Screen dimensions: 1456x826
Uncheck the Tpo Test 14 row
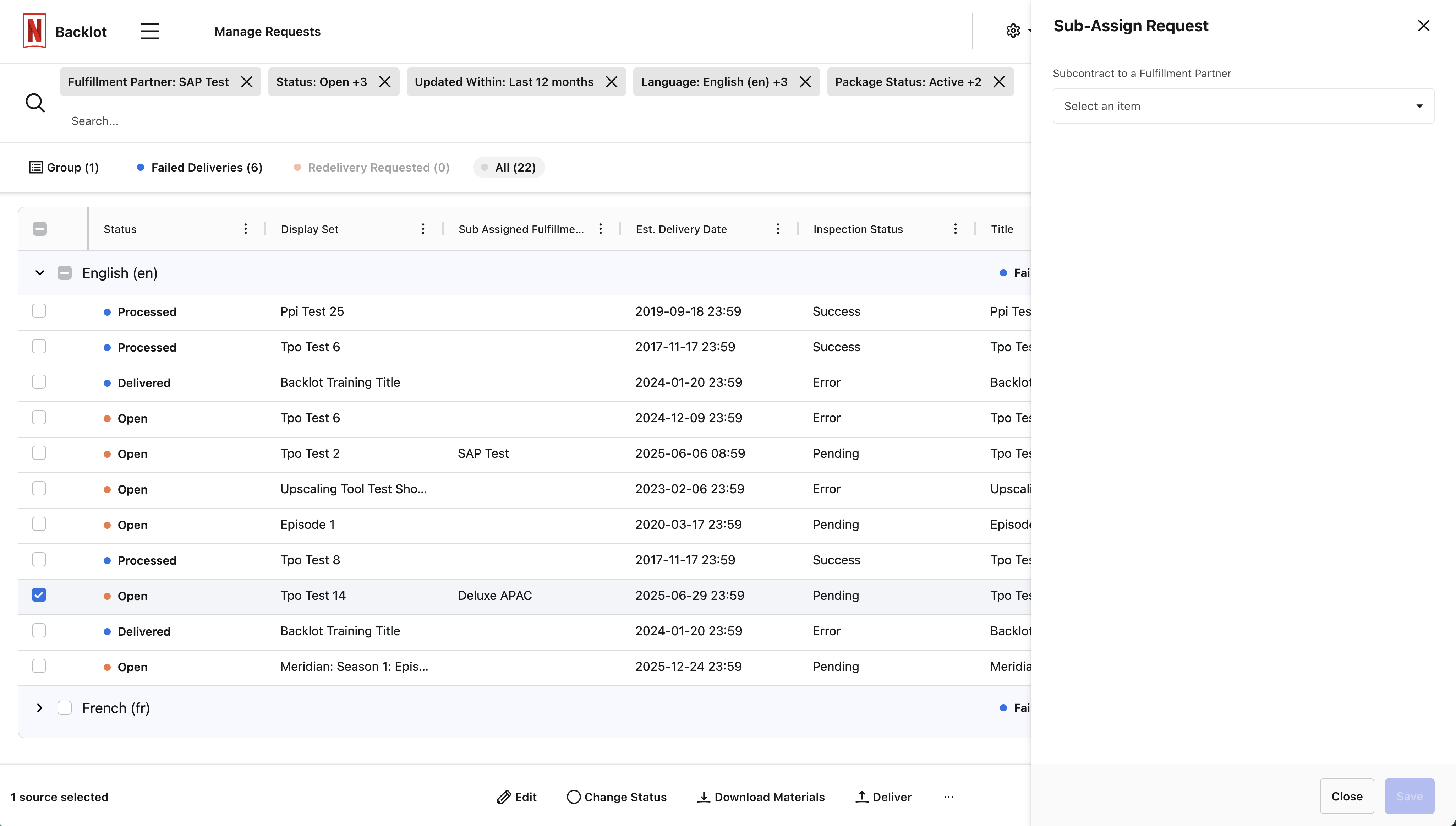(39, 595)
